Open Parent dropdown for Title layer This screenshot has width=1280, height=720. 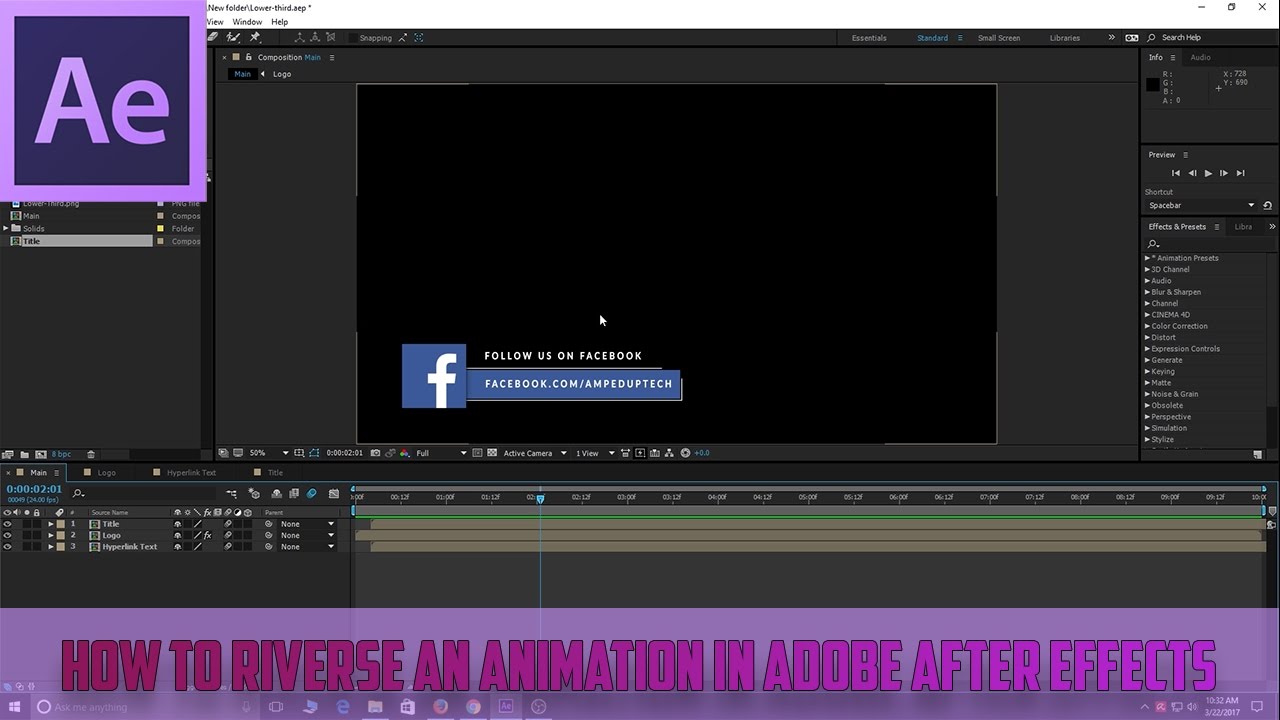click(x=307, y=524)
